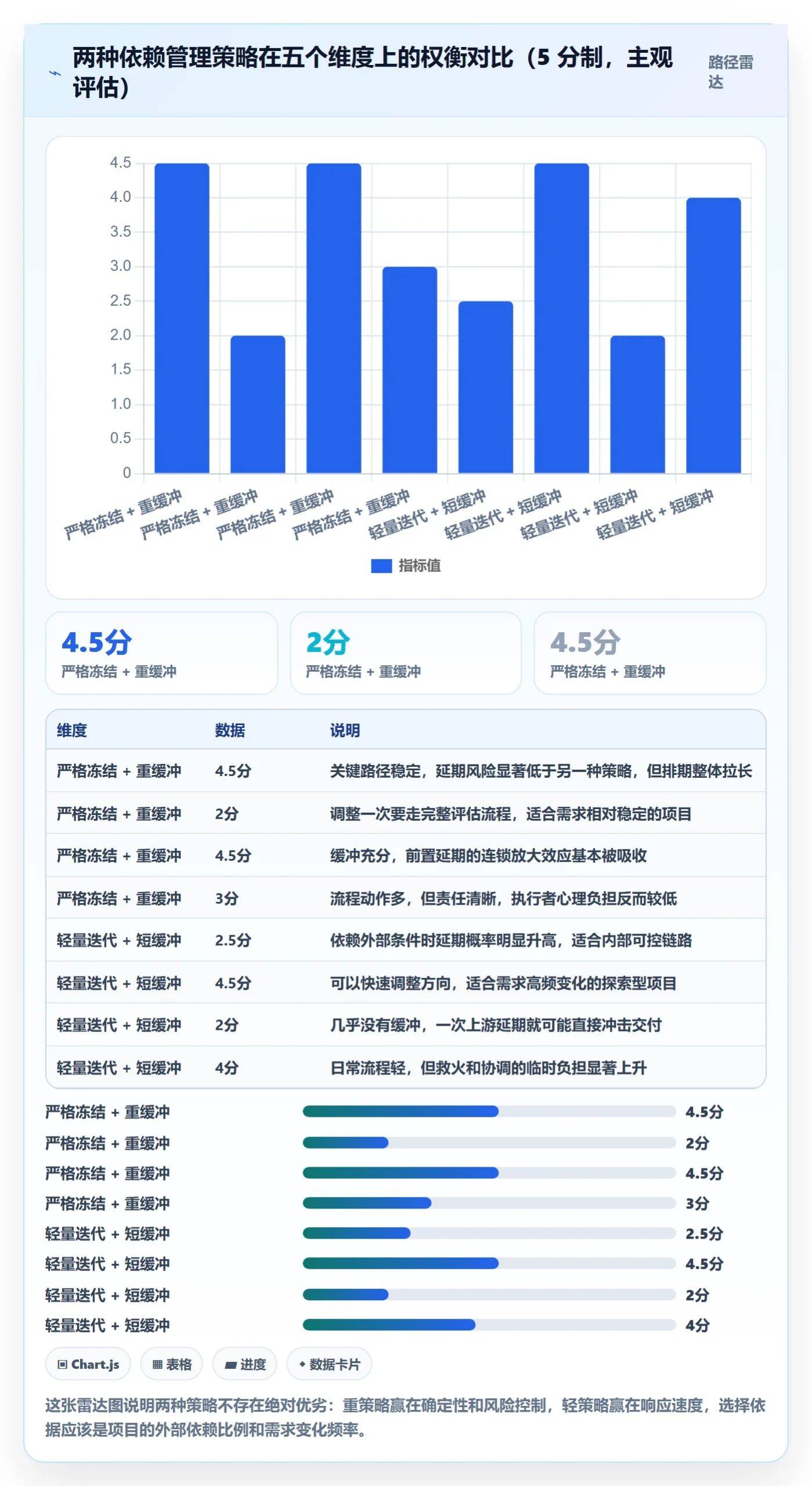Select the Chart.js tag
The image size is (812, 1486).
pos(88,1364)
